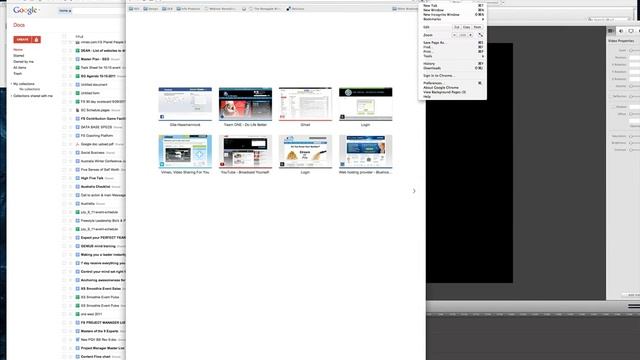Open the Gmail thumbnail on new tab page
The image size is (640, 360).
click(305, 104)
